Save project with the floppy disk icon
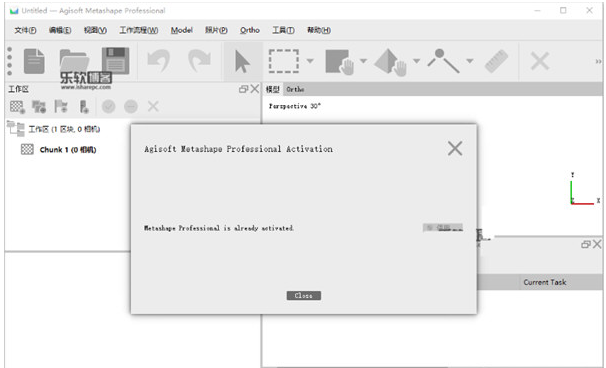This screenshot has width=606, height=368. pos(115,61)
